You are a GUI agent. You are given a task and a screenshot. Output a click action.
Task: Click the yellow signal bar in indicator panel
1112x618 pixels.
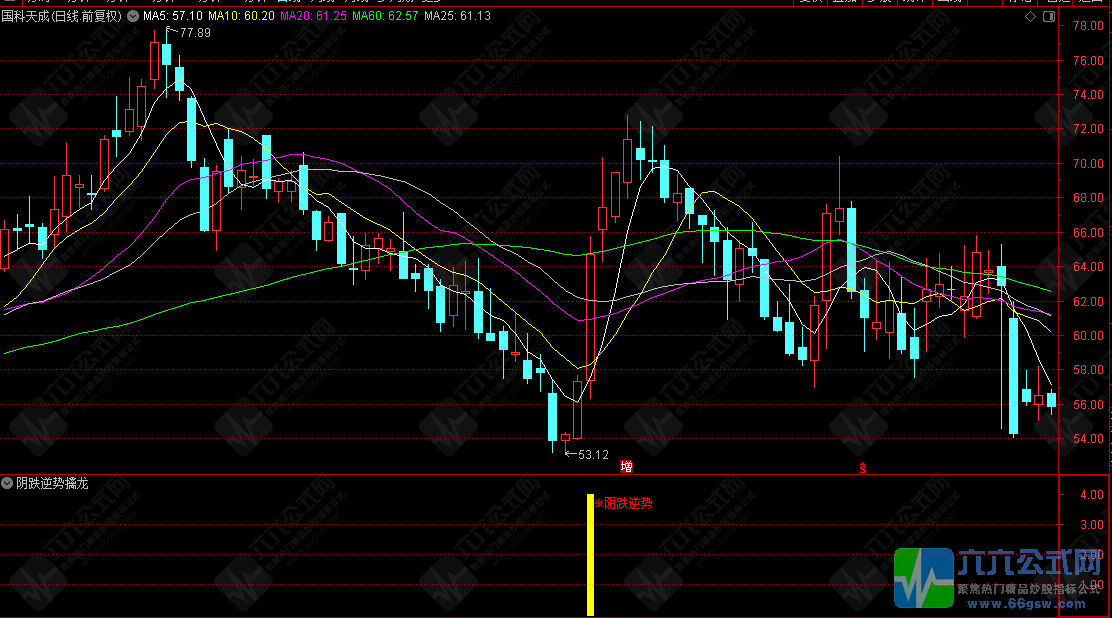pos(590,555)
